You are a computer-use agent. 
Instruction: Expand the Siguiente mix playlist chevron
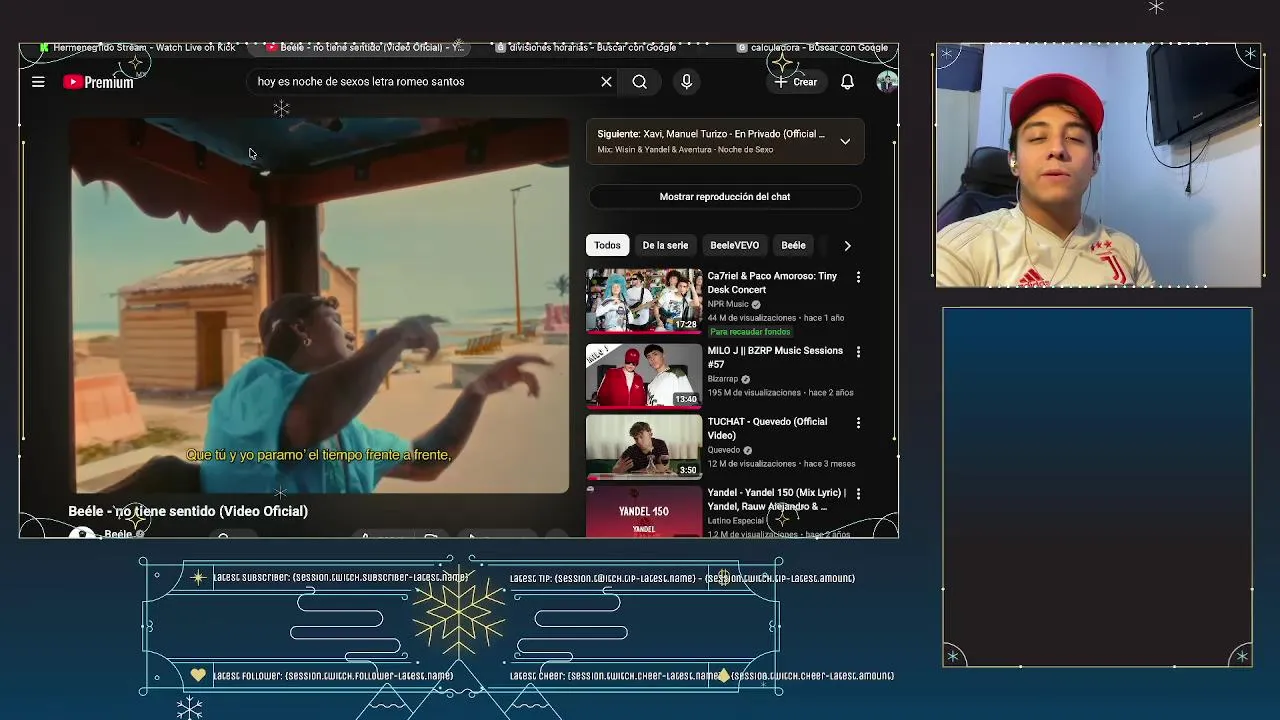[x=845, y=141]
